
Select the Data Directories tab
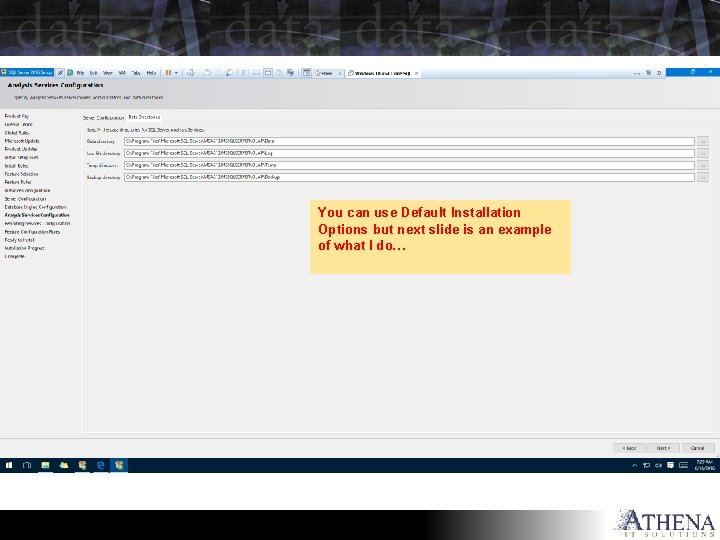coord(144,117)
